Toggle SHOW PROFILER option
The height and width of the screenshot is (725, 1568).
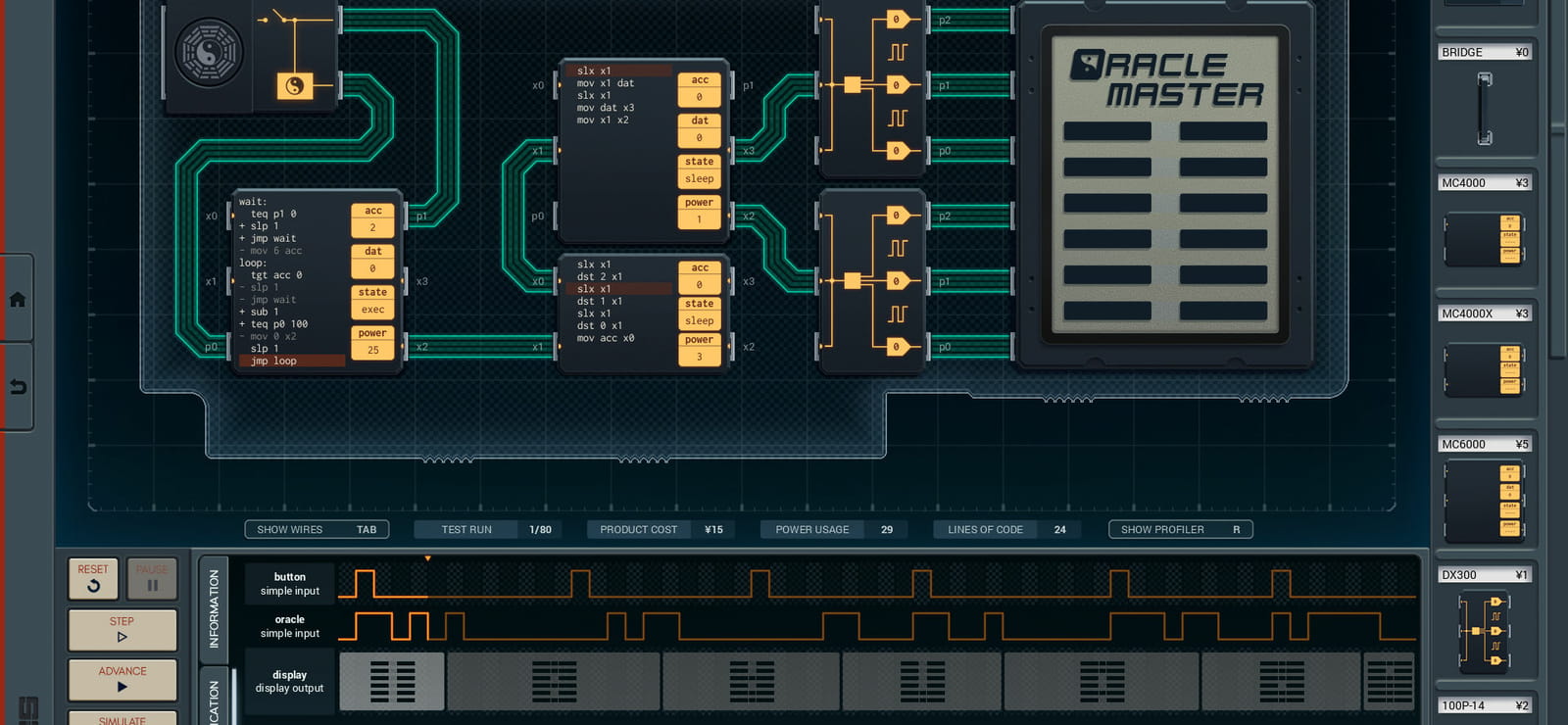(x=1180, y=529)
